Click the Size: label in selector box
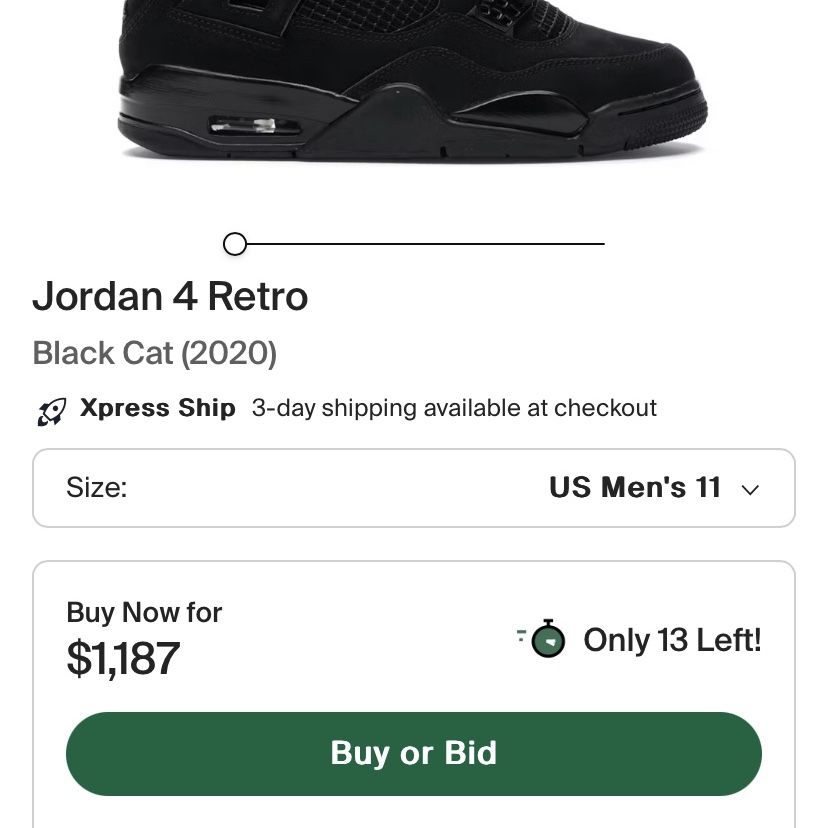The width and height of the screenshot is (828, 828). (x=97, y=487)
